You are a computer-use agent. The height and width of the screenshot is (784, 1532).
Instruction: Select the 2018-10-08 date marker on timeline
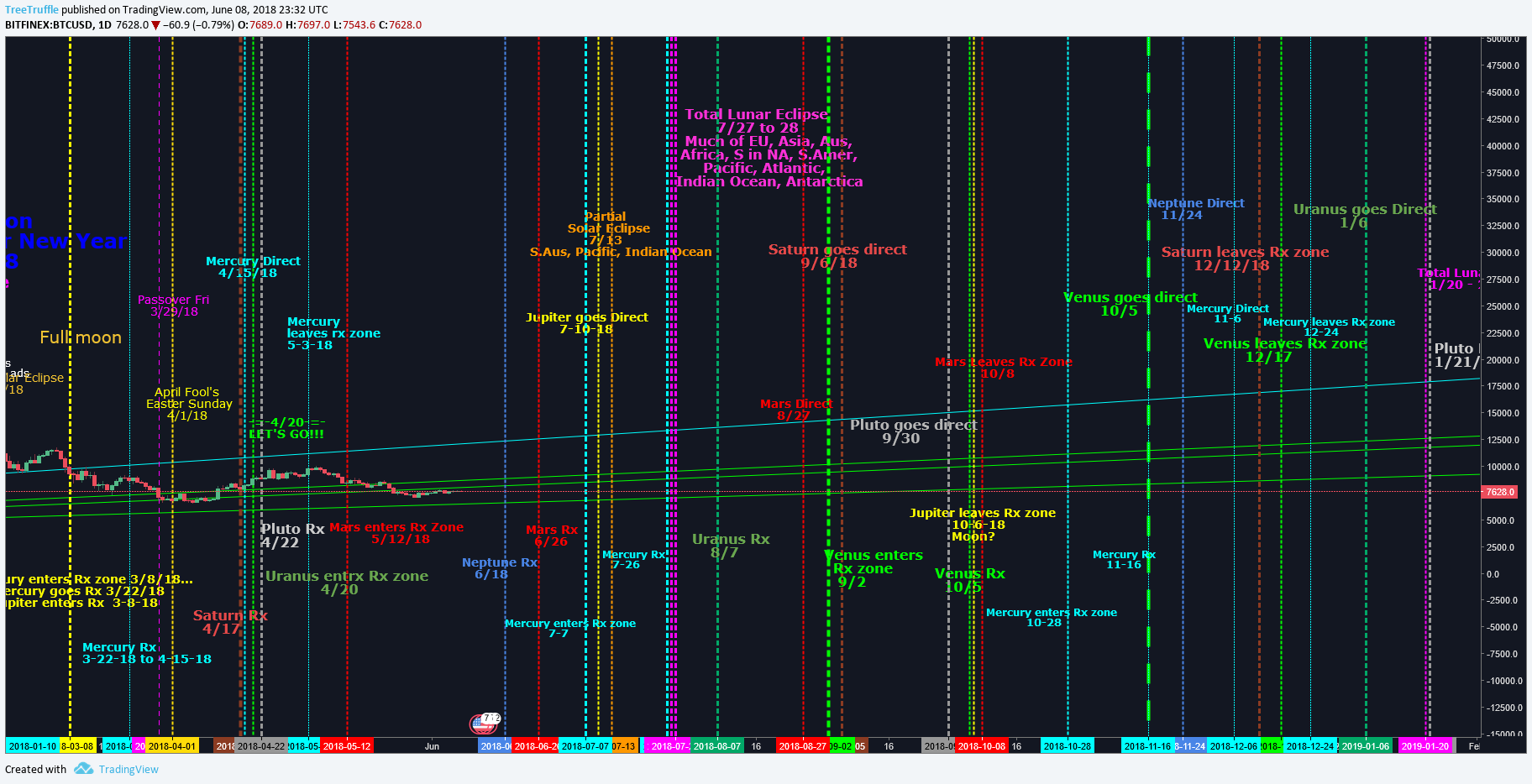[982, 746]
